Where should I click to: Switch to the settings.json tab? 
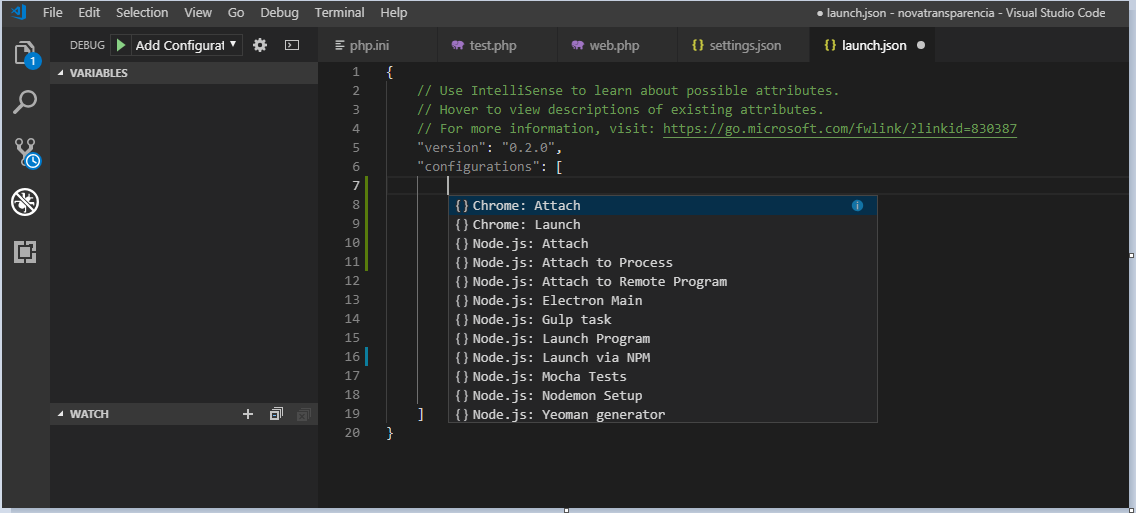[736, 46]
